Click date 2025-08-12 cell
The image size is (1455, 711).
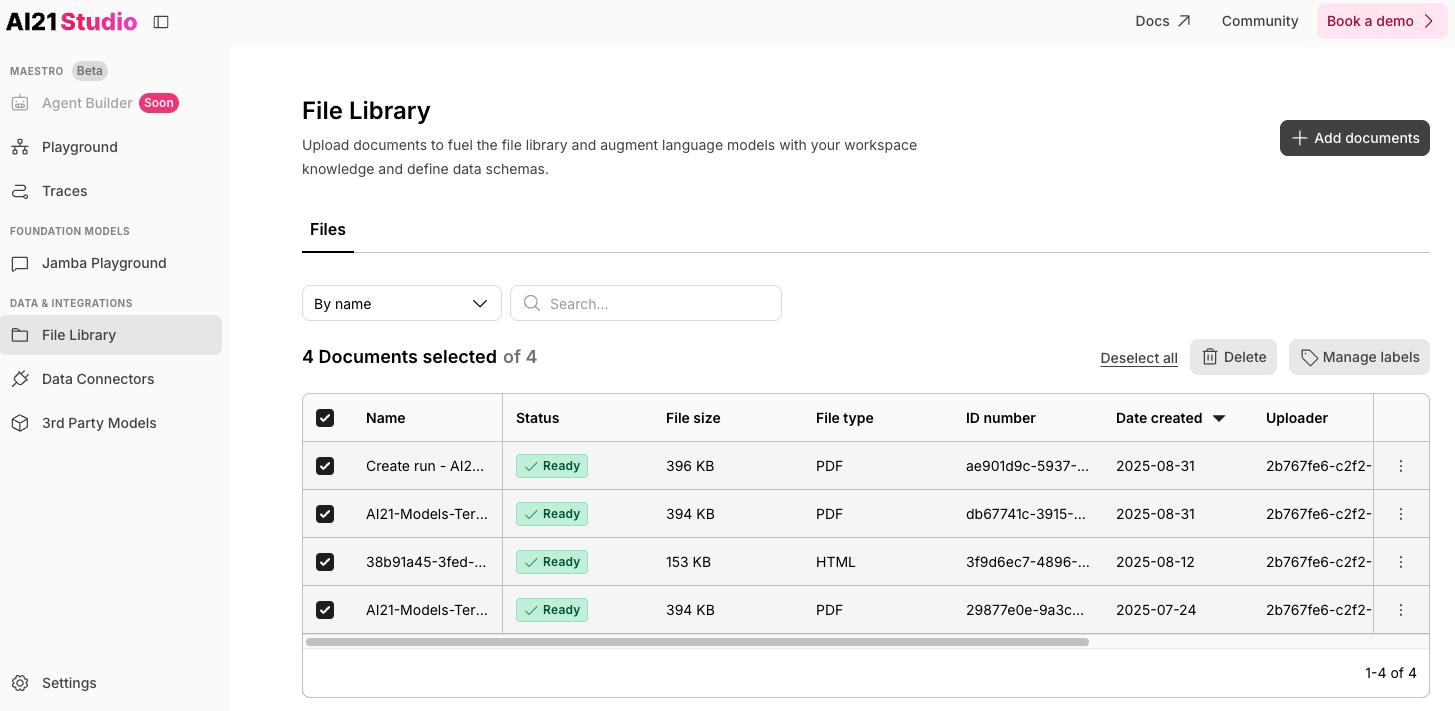[x=1155, y=562]
